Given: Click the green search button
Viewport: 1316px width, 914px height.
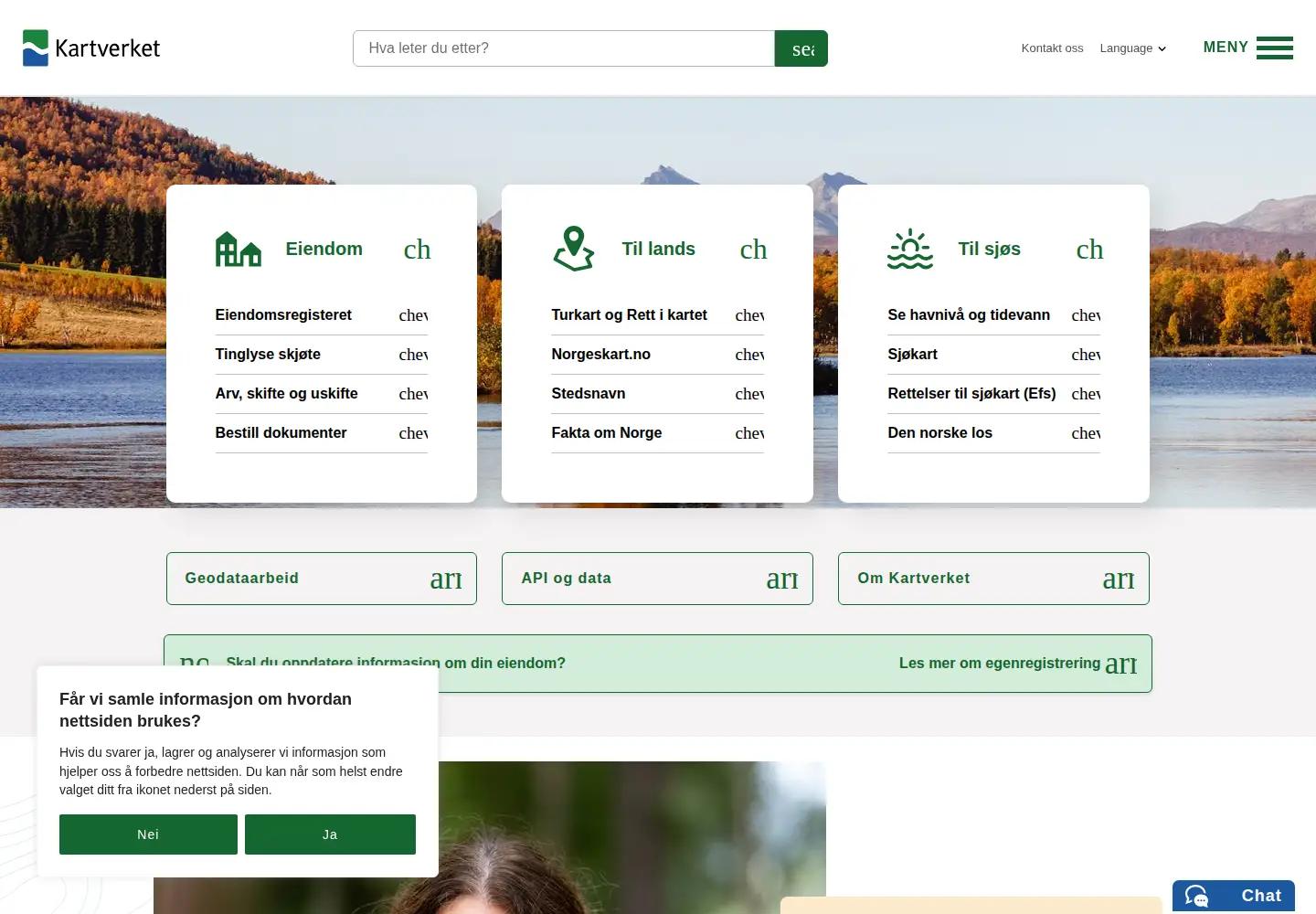Looking at the screenshot, I should point(801,48).
